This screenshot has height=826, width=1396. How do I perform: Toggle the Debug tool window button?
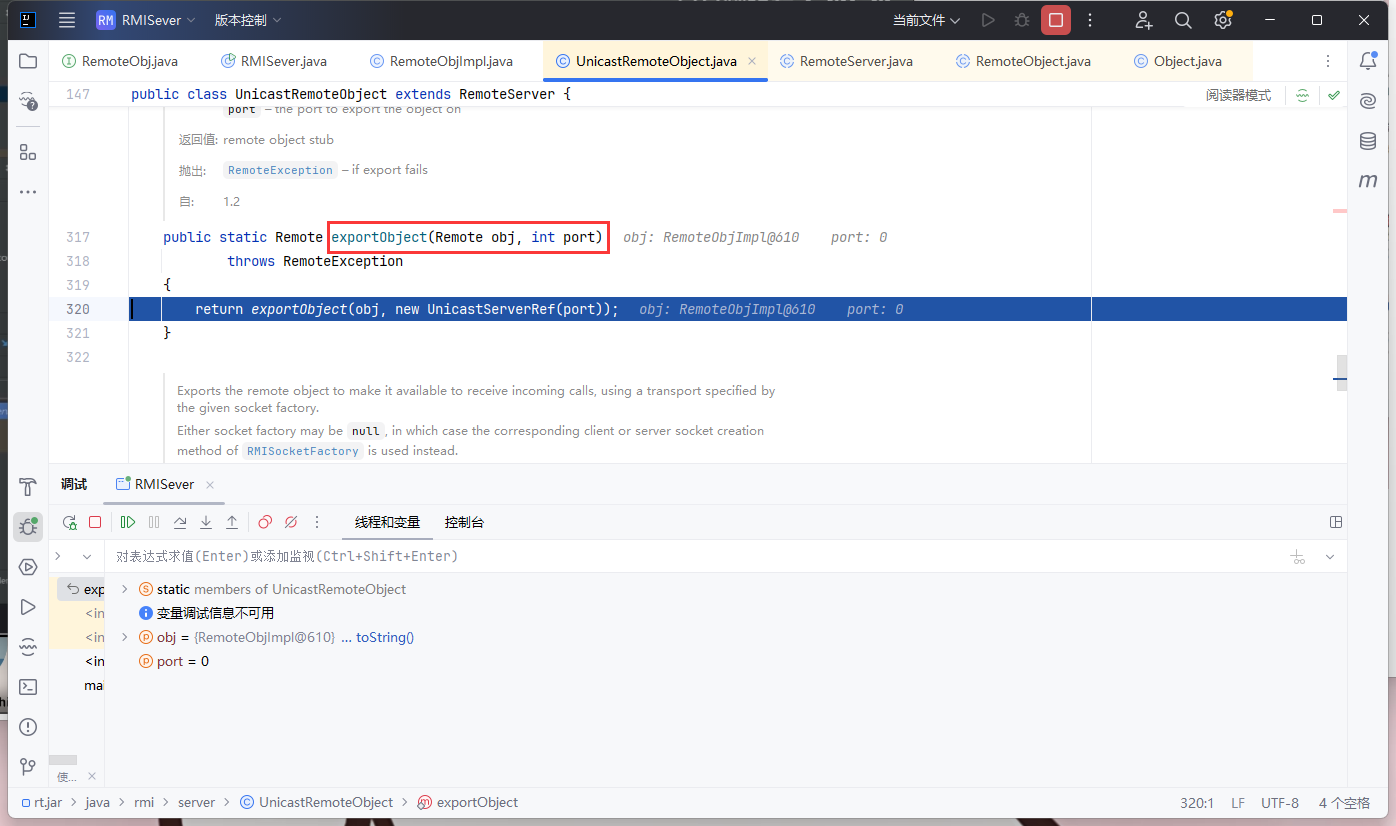click(28, 527)
